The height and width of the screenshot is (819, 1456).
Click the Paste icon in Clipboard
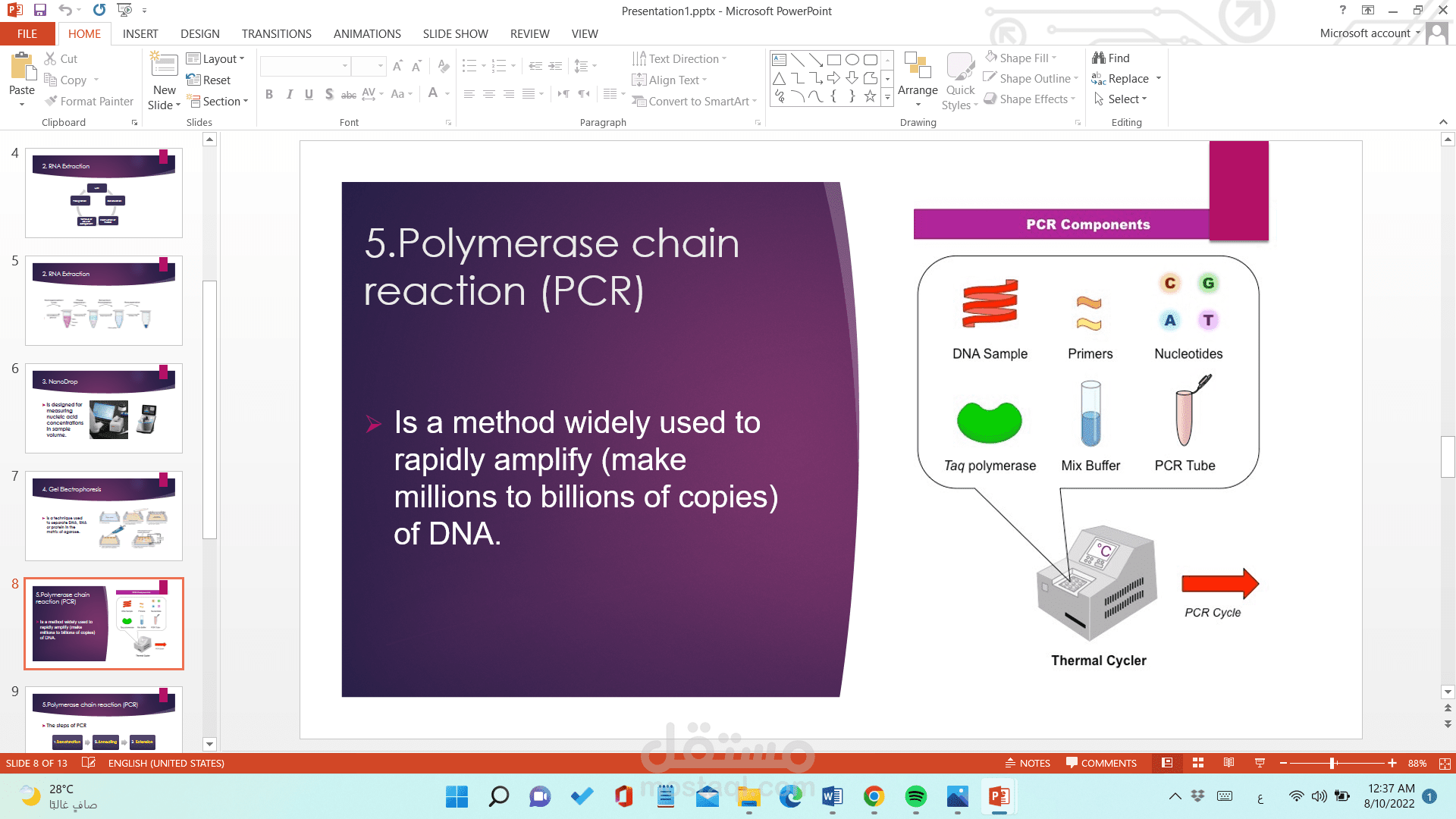tap(21, 67)
